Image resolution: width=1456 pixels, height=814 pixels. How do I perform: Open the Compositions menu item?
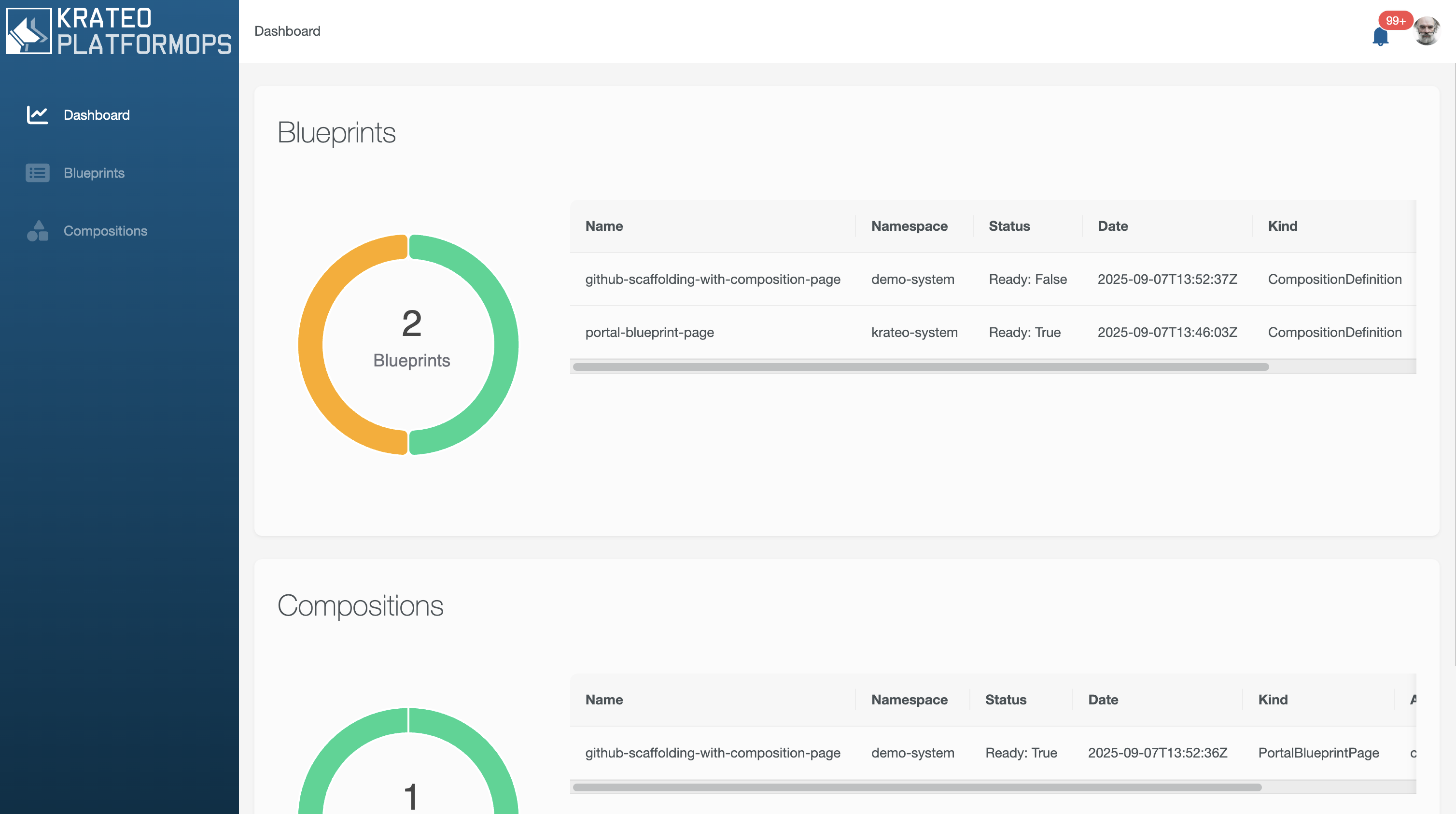tap(105, 231)
